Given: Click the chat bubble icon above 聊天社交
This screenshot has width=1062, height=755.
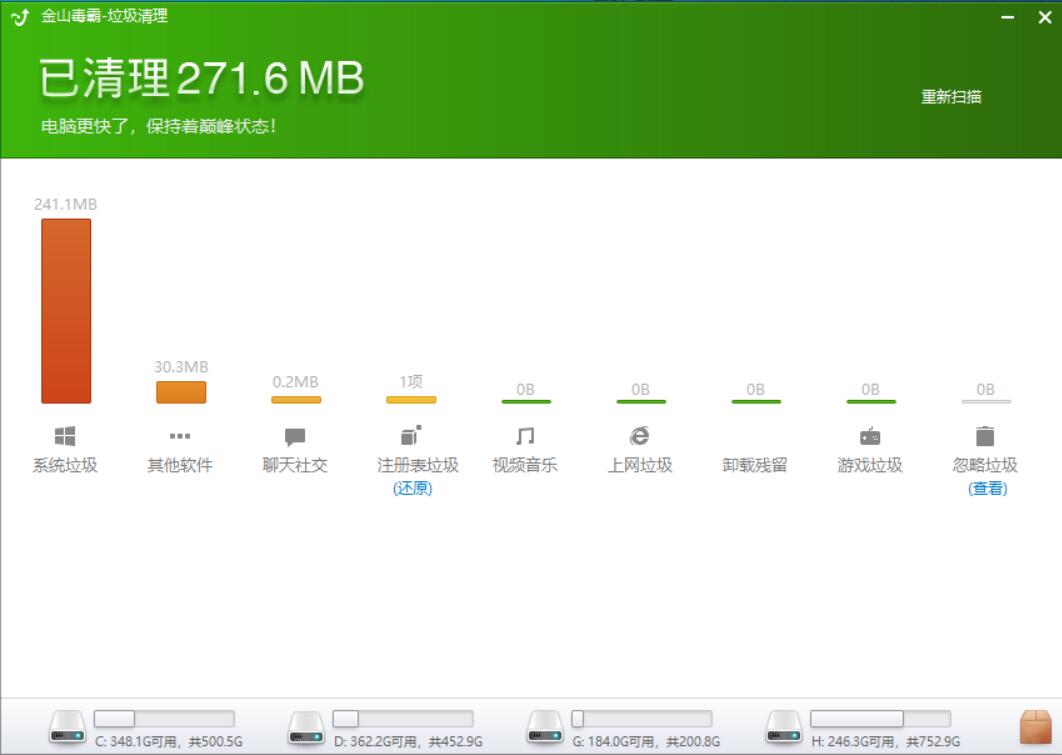Looking at the screenshot, I should (295, 437).
